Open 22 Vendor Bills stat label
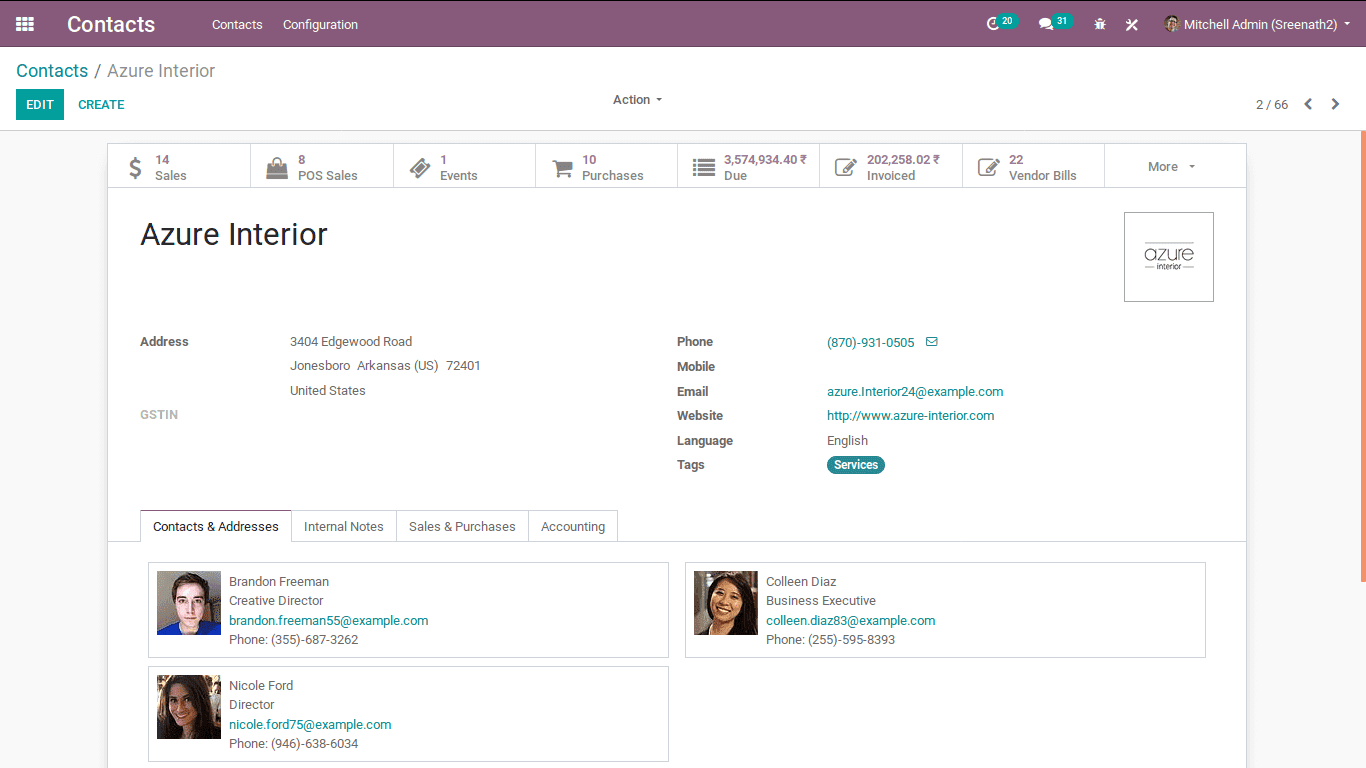This screenshot has width=1366, height=768. coord(1043,167)
